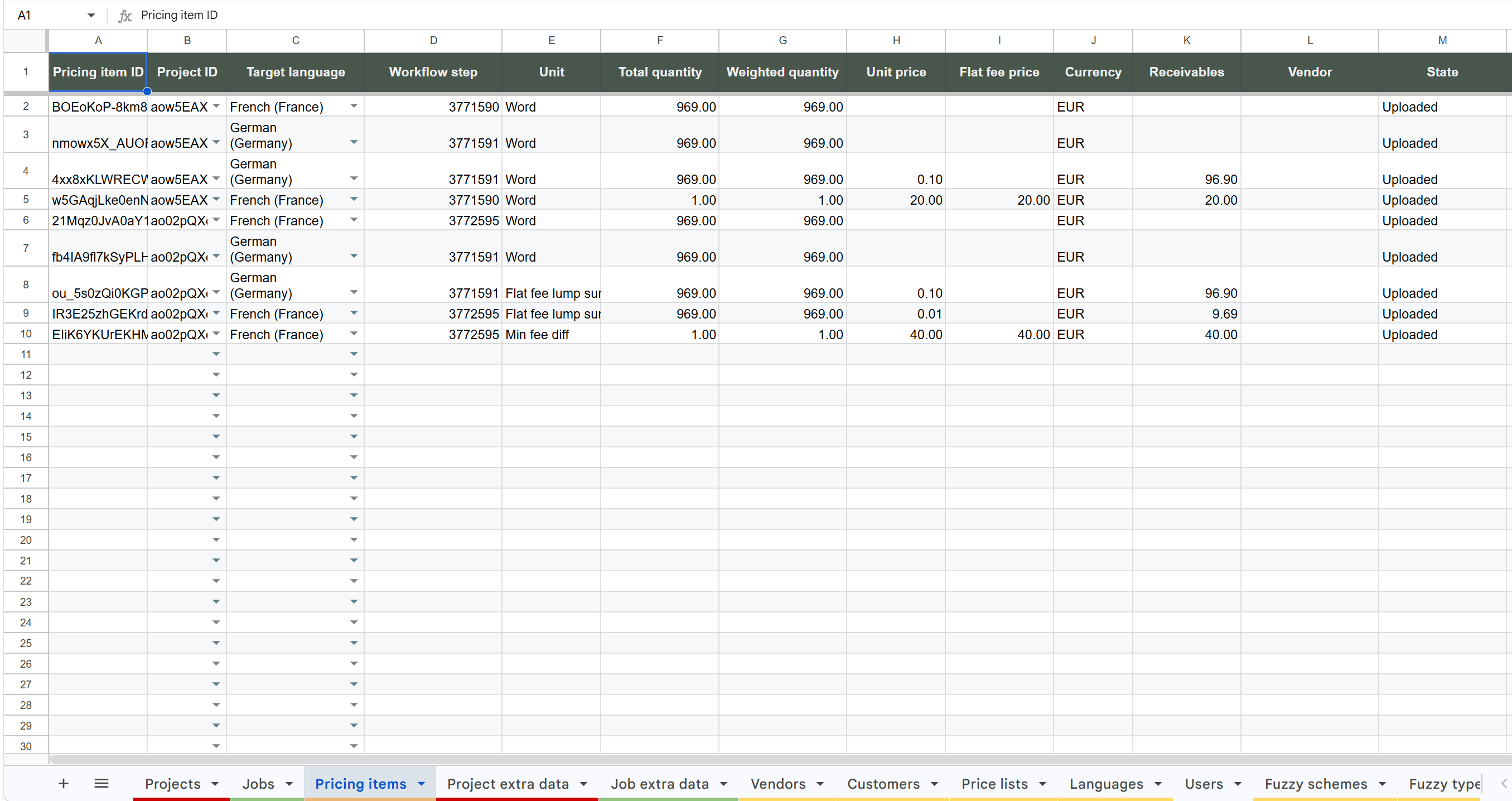
Task: Select row 6 header
Action: click(x=26, y=220)
